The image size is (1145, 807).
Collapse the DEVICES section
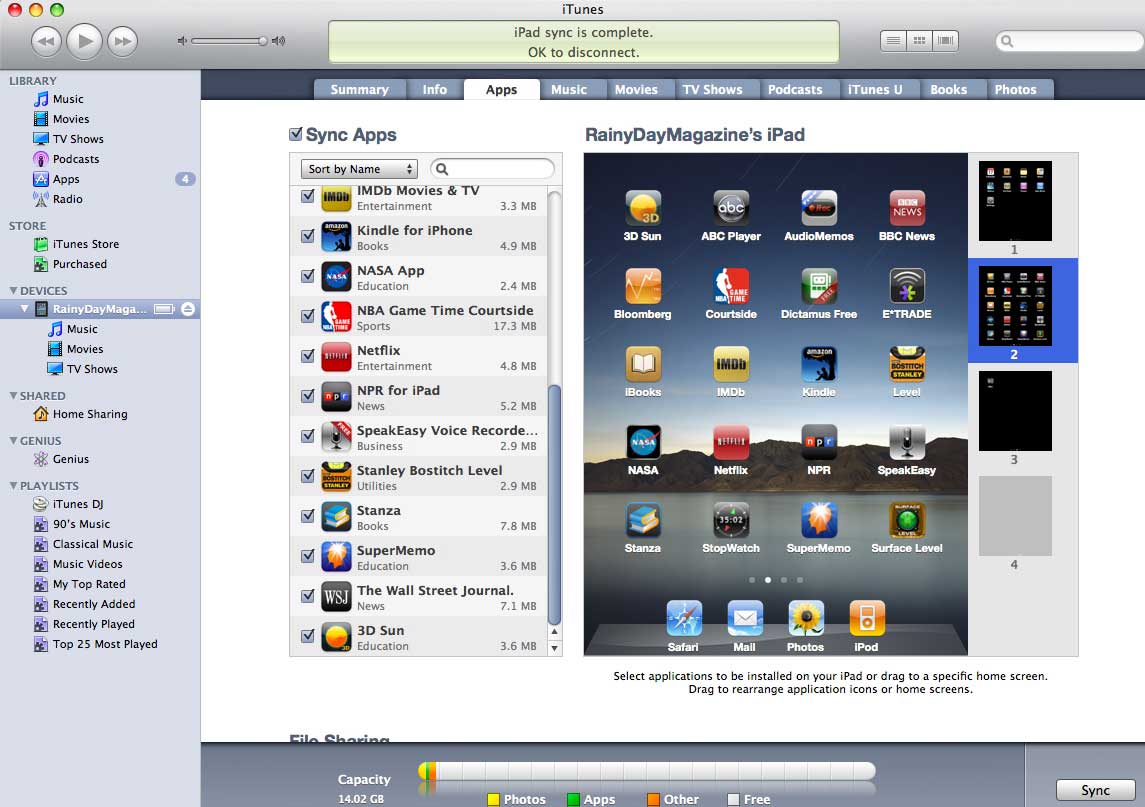pos(13,291)
